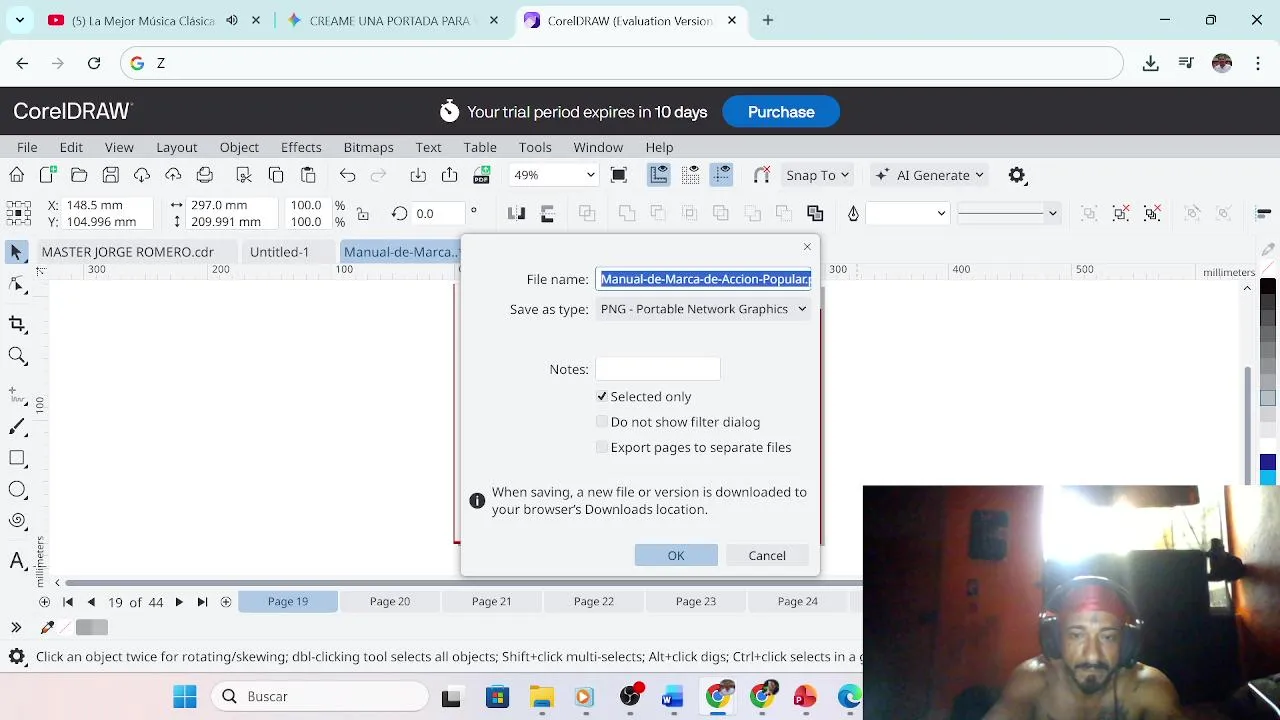Publish to PDF using the PDF icon
This screenshot has height=720, width=1280.
coord(482,175)
